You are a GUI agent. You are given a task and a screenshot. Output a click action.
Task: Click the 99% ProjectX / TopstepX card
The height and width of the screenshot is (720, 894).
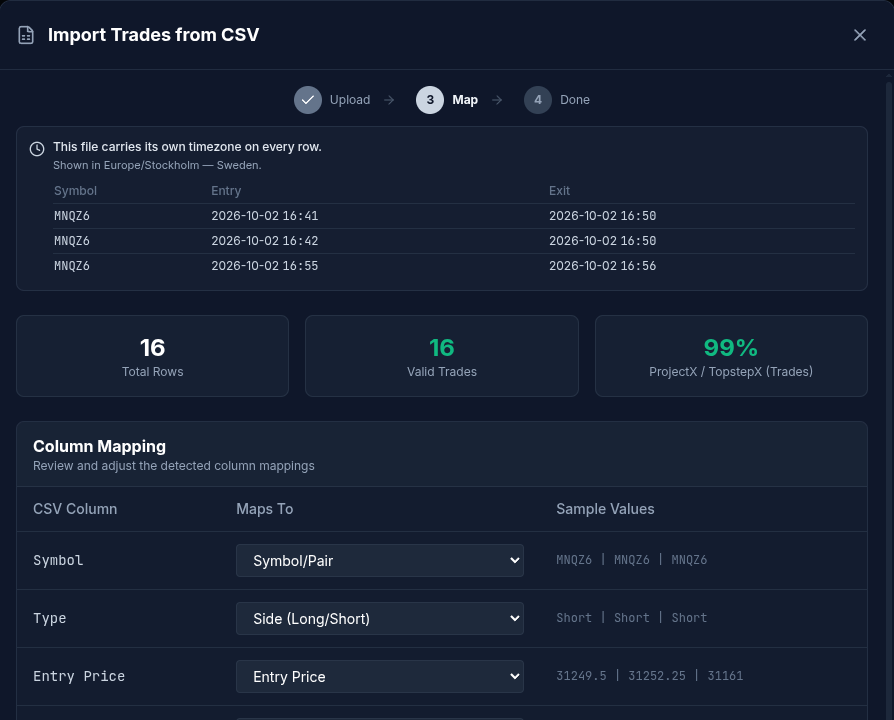click(731, 356)
